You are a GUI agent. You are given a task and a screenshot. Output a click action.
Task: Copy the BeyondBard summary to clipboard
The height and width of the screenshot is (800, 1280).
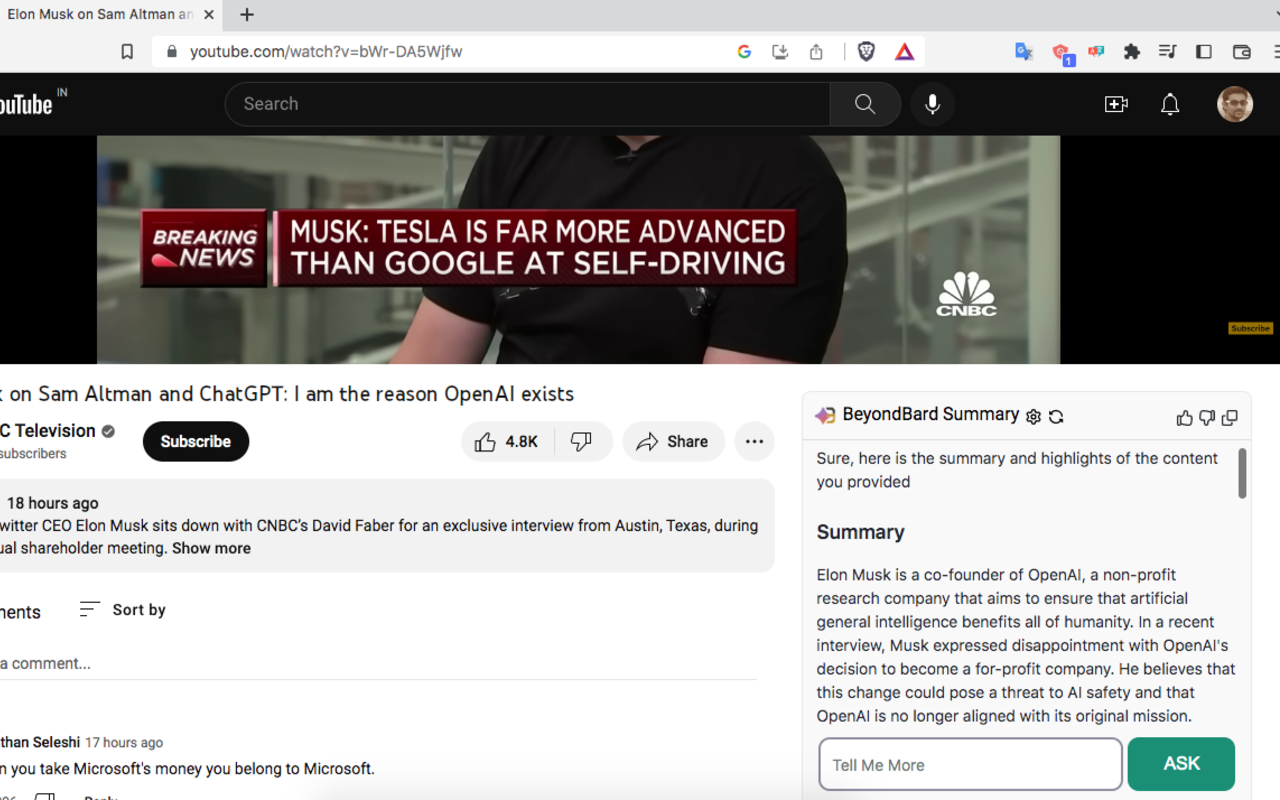point(1229,418)
